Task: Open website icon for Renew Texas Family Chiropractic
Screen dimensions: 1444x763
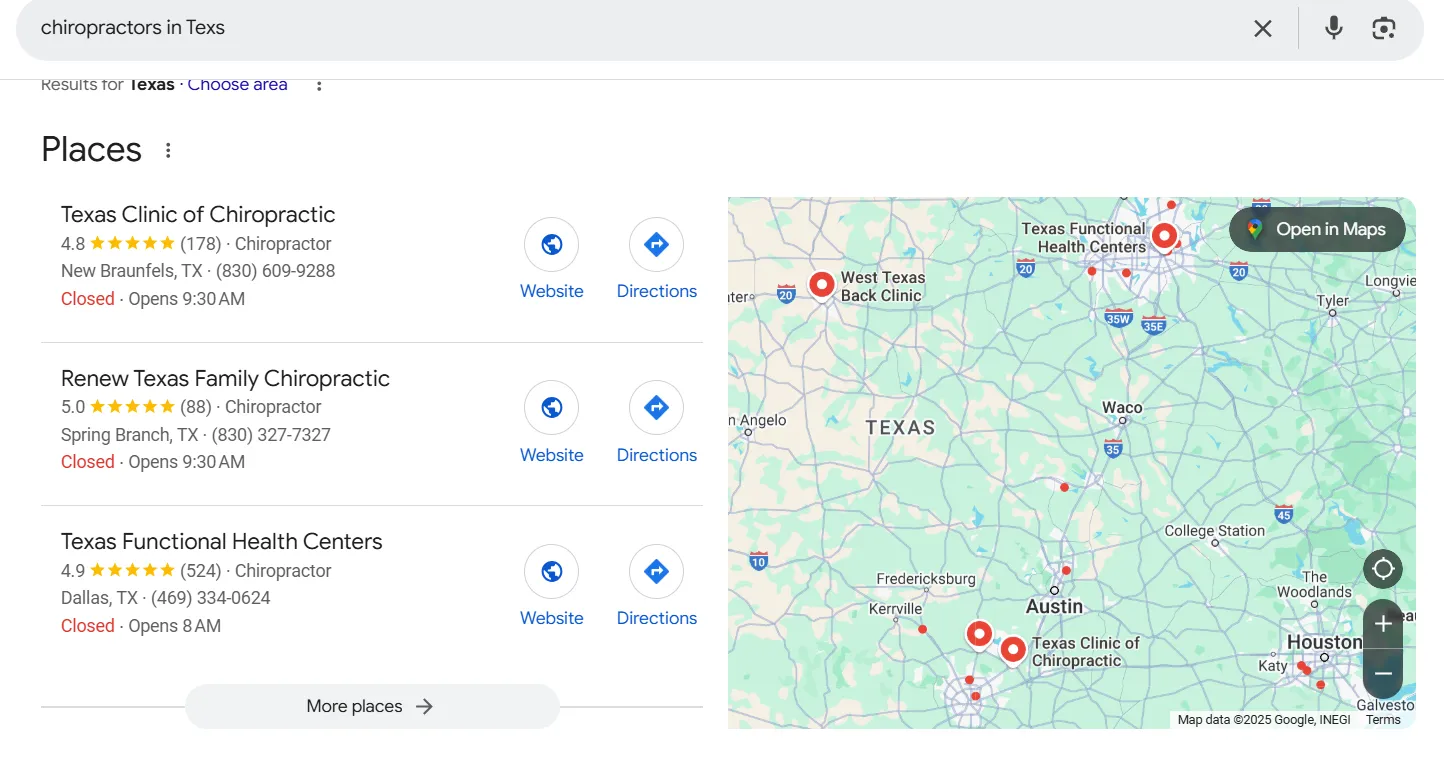Action: tap(551, 407)
